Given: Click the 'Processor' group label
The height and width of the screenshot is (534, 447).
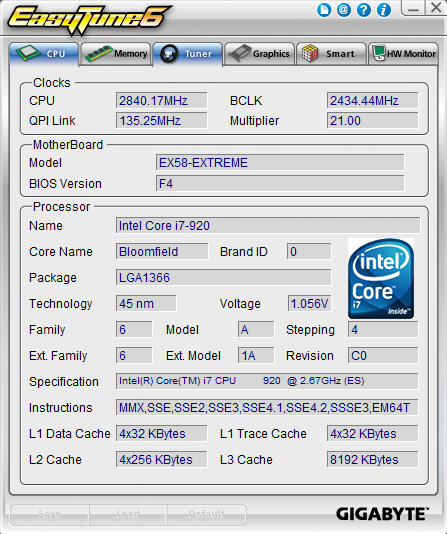Looking at the screenshot, I should pyautogui.click(x=61, y=207).
